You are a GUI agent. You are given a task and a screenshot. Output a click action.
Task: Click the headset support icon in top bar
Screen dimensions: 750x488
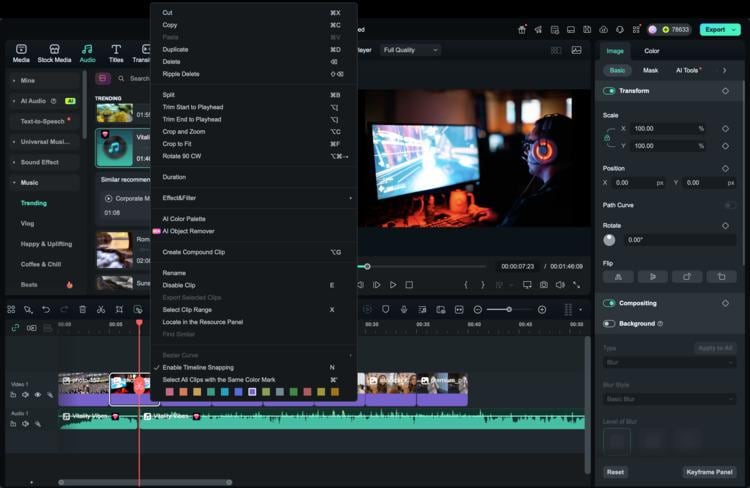pyautogui.click(x=620, y=30)
